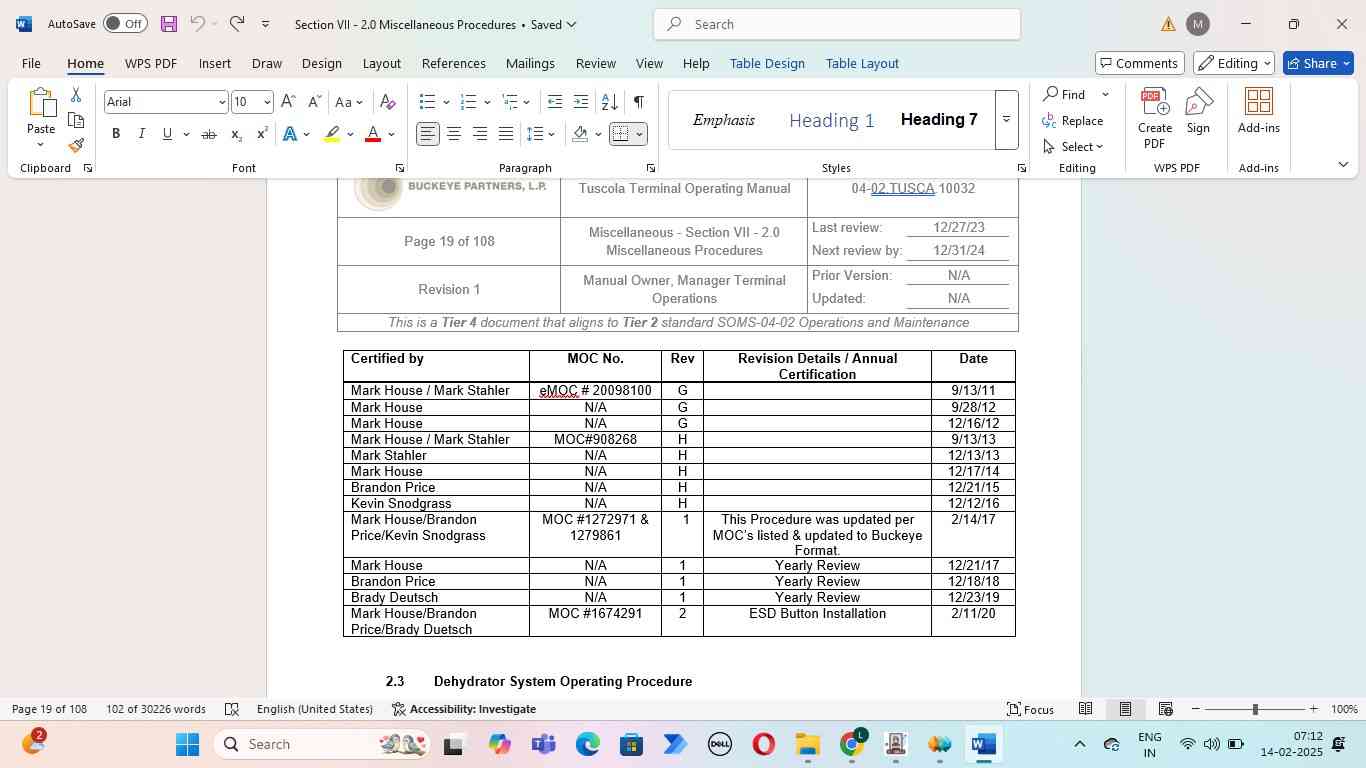This screenshot has width=1366, height=768.
Task: Click Replace in Editing group
Action: (1074, 121)
